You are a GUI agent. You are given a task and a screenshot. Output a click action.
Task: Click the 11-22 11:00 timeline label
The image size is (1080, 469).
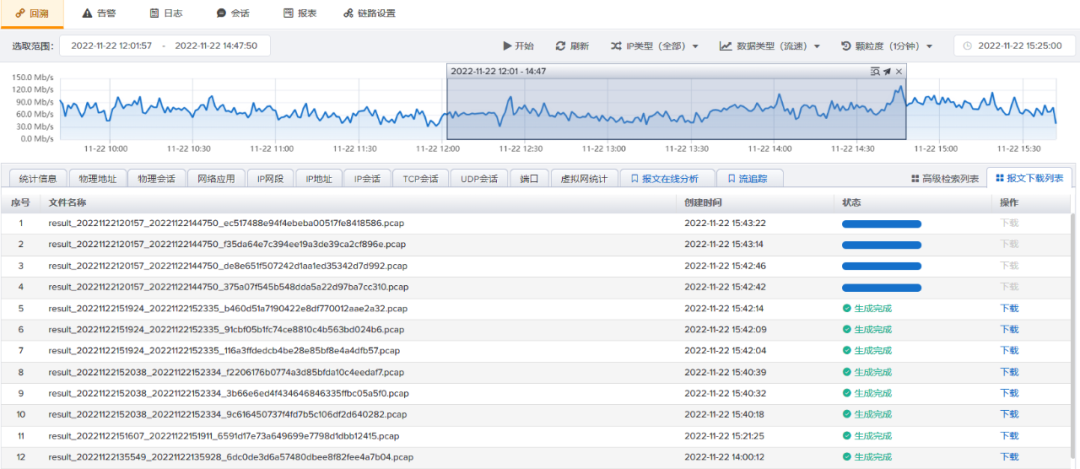click(272, 148)
